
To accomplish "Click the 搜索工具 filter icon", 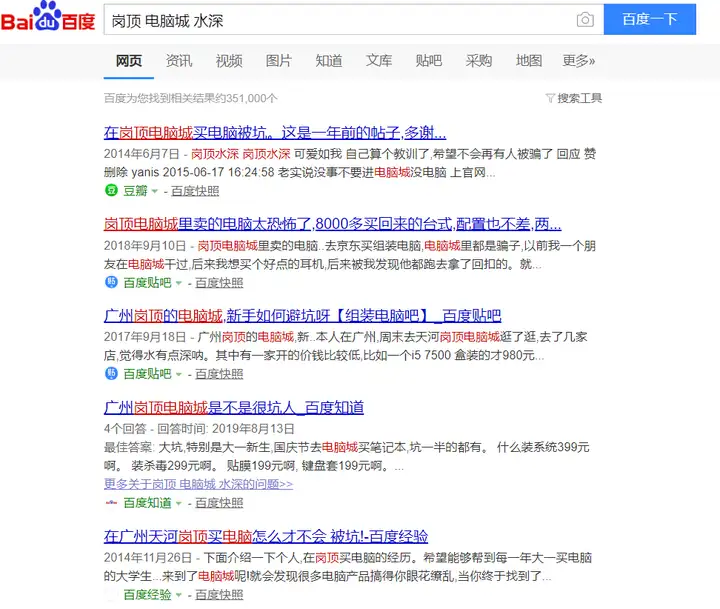I will pos(550,98).
